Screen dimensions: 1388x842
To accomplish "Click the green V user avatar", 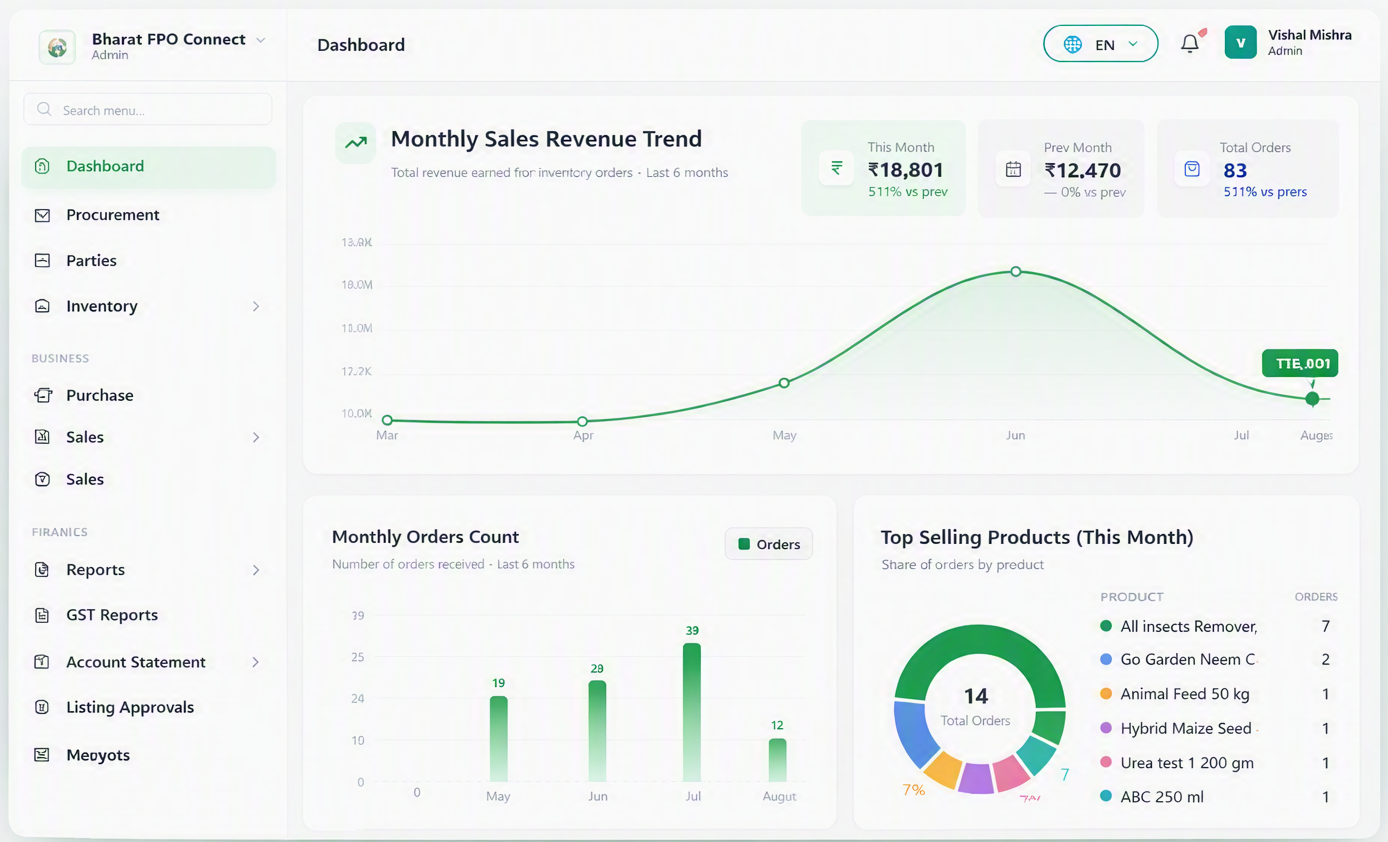I will pyautogui.click(x=1241, y=42).
